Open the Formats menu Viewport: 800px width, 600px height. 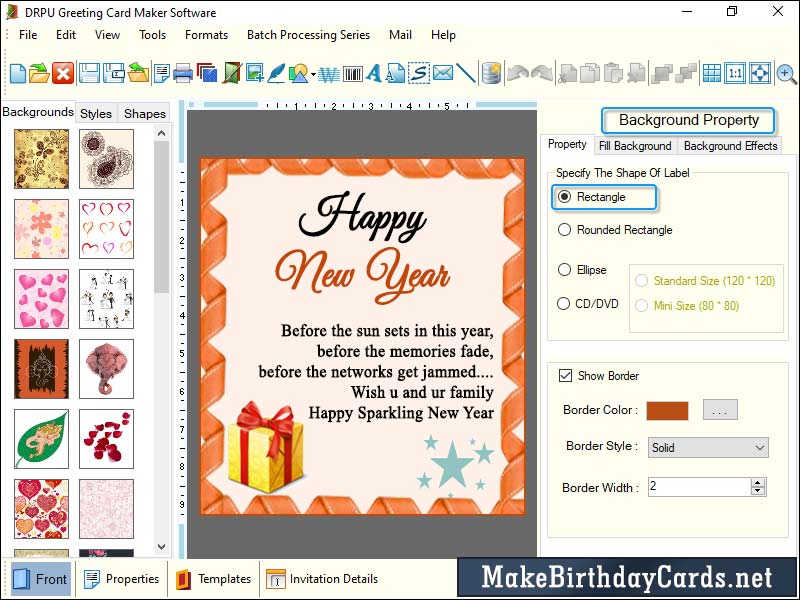click(x=206, y=34)
